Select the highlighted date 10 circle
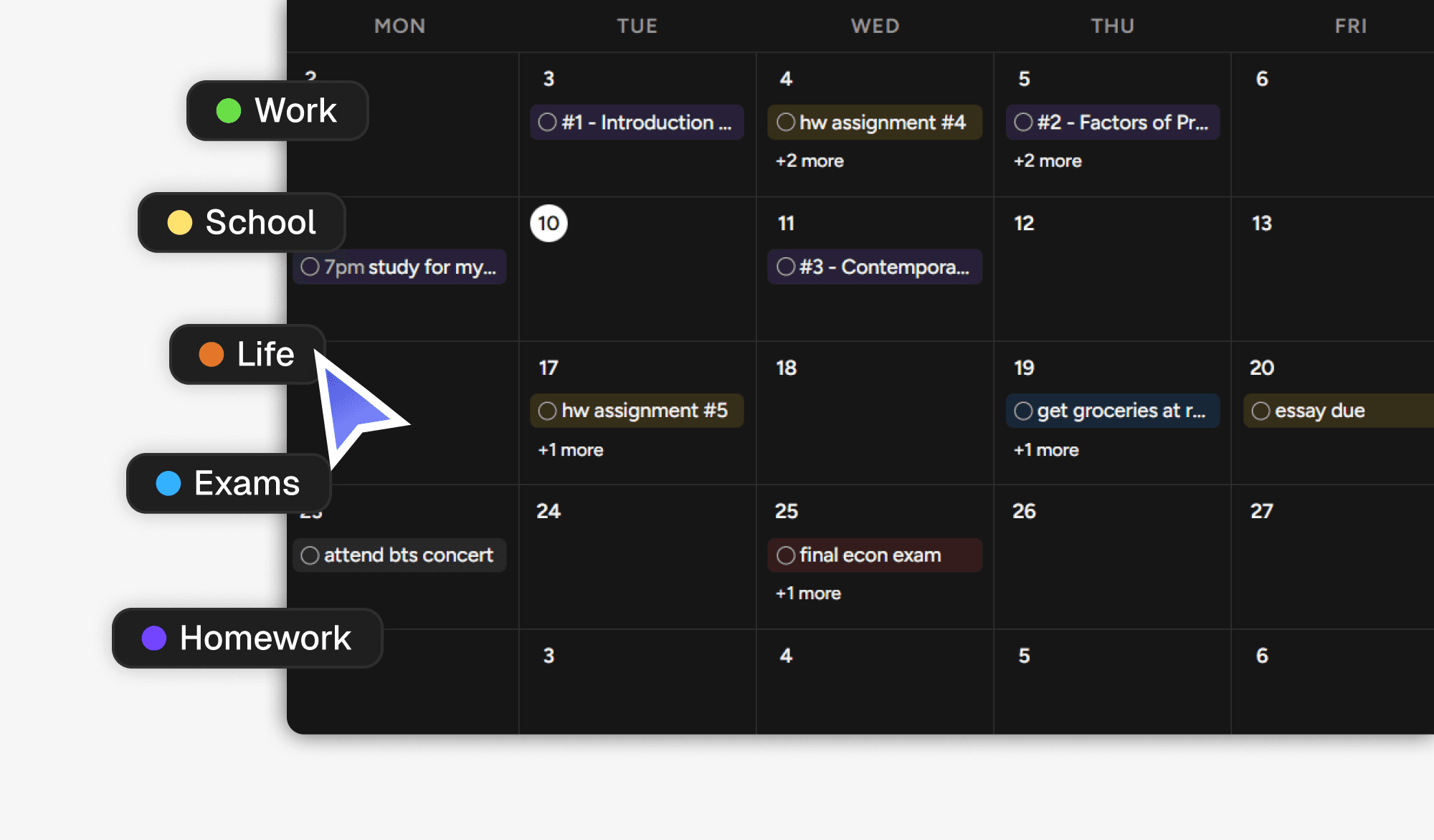The width and height of the screenshot is (1434, 840). click(x=548, y=223)
